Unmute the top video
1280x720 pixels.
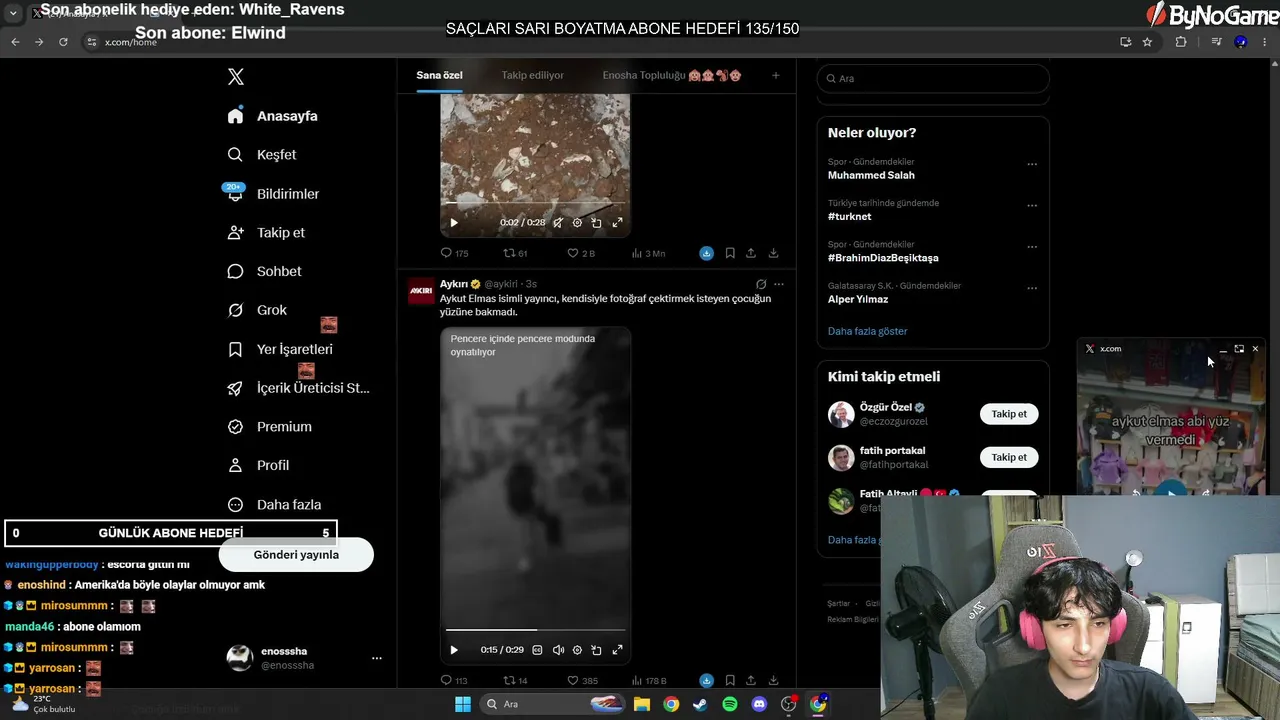pyautogui.click(x=558, y=223)
